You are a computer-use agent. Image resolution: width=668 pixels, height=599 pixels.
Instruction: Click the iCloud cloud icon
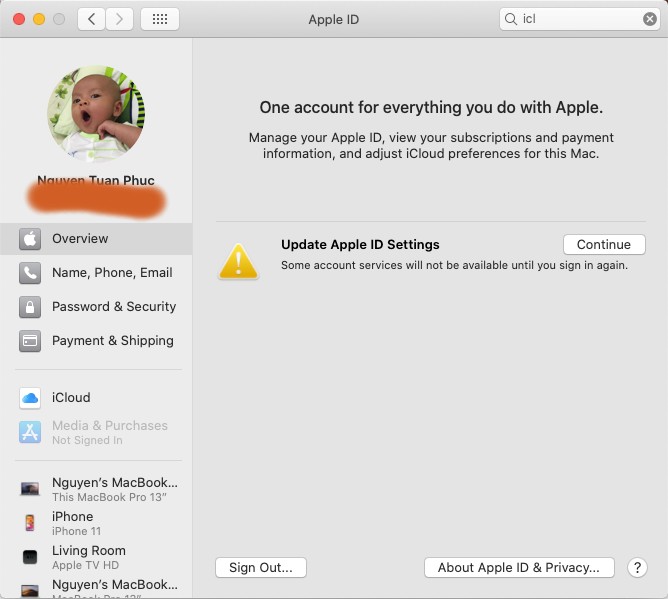[x=30, y=398]
